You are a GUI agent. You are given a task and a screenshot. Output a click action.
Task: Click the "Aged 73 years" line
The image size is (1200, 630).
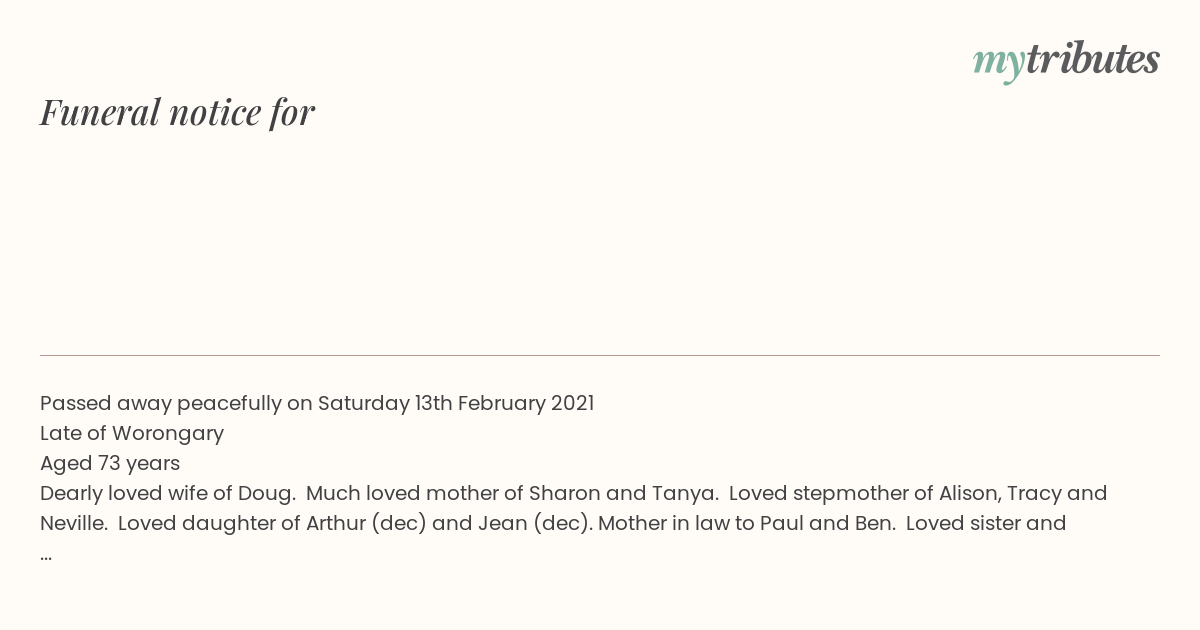pyautogui.click(x=110, y=463)
